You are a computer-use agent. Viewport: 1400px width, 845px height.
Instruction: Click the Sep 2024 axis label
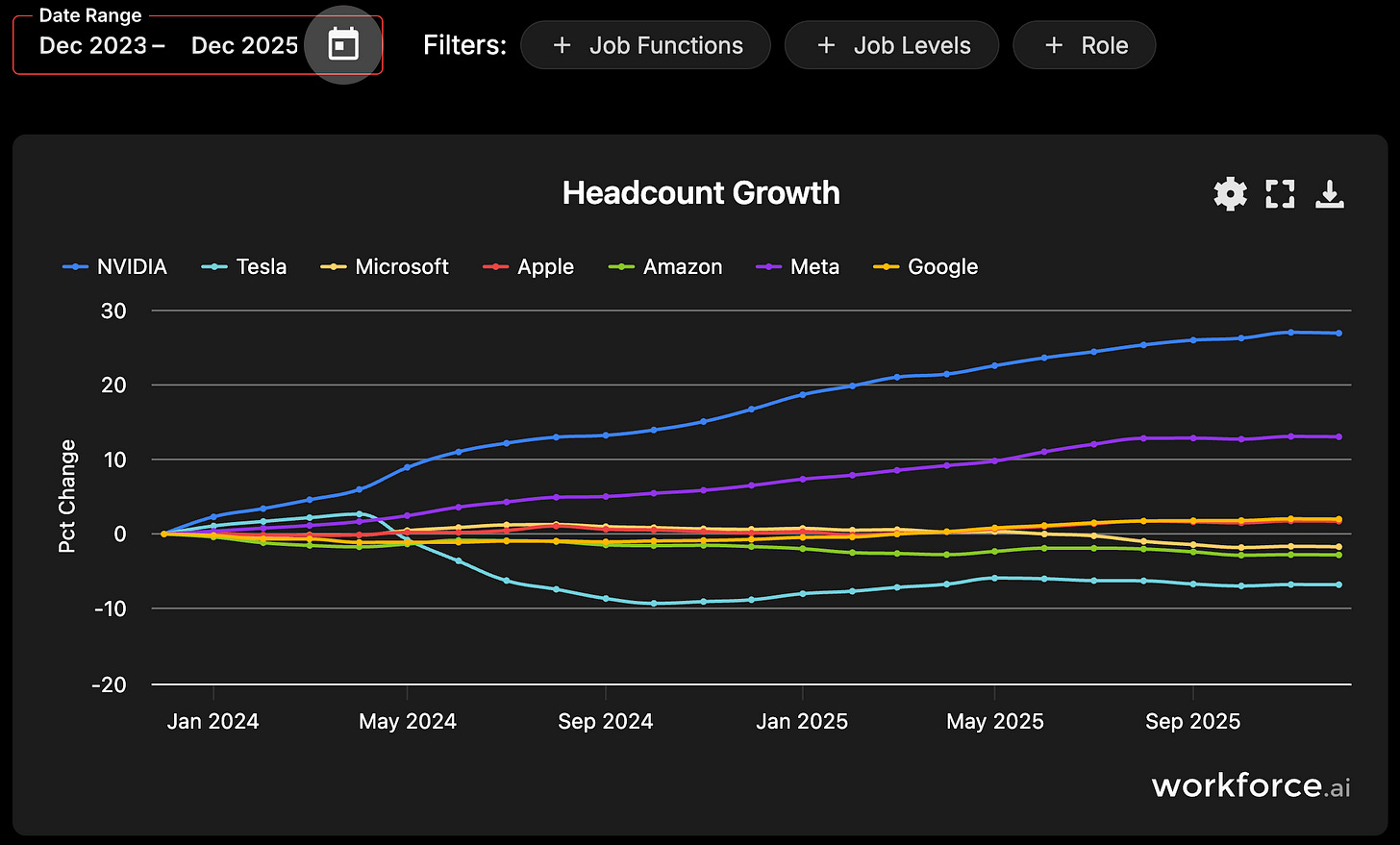[606, 722]
